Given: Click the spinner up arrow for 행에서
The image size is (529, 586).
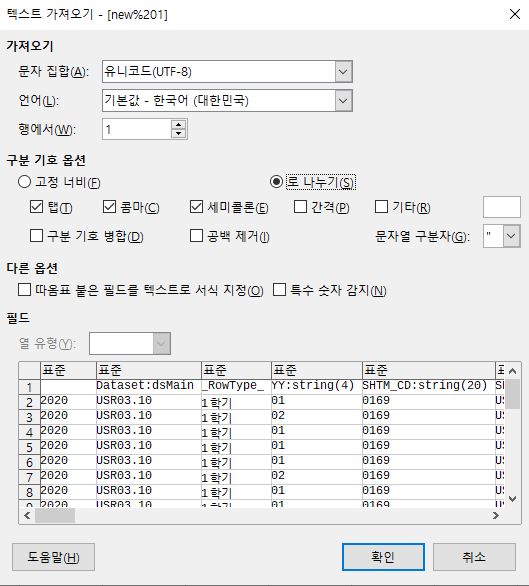Looking at the screenshot, I should click(x=178, y=125).
